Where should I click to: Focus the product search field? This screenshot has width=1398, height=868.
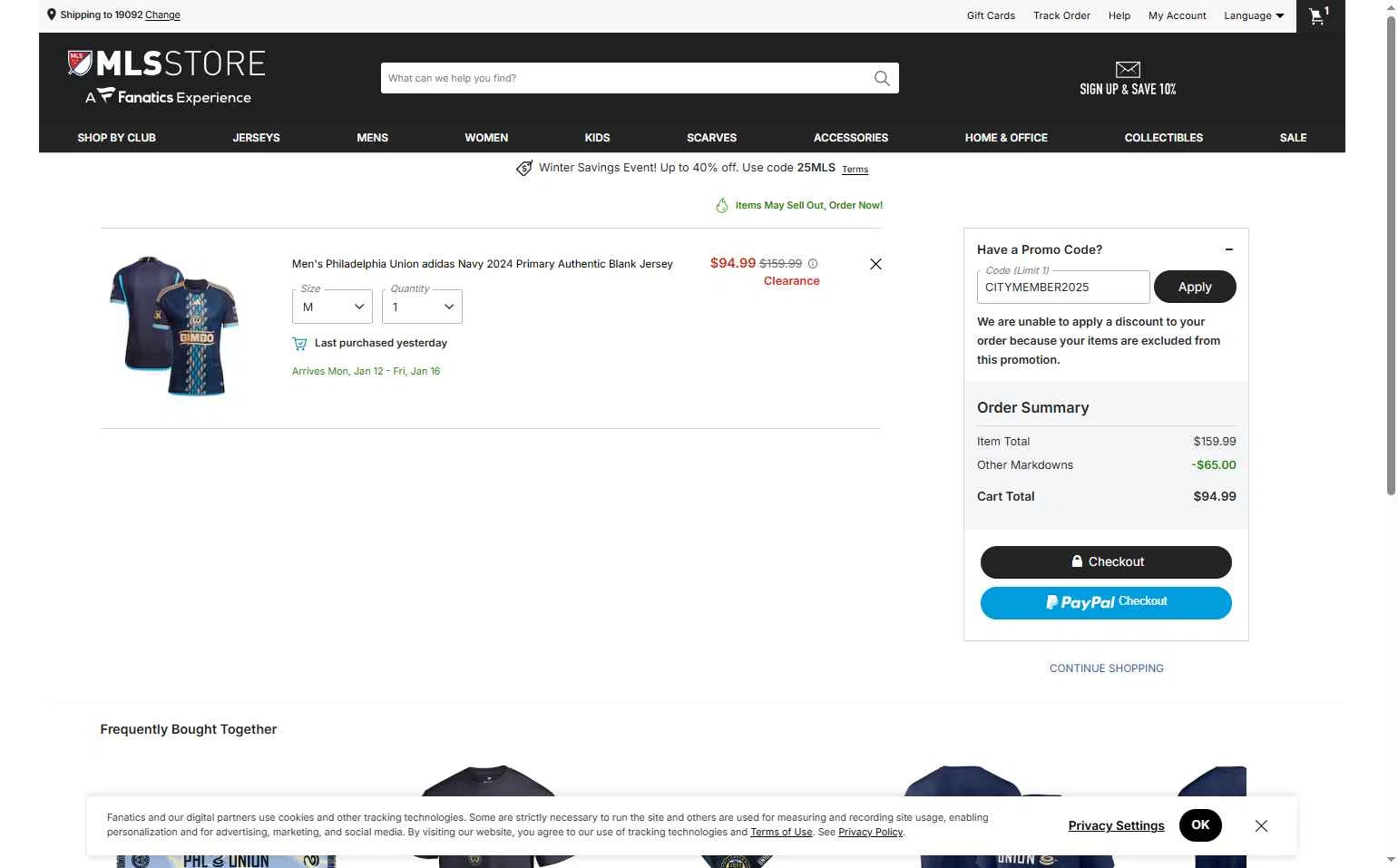point(626,78)
